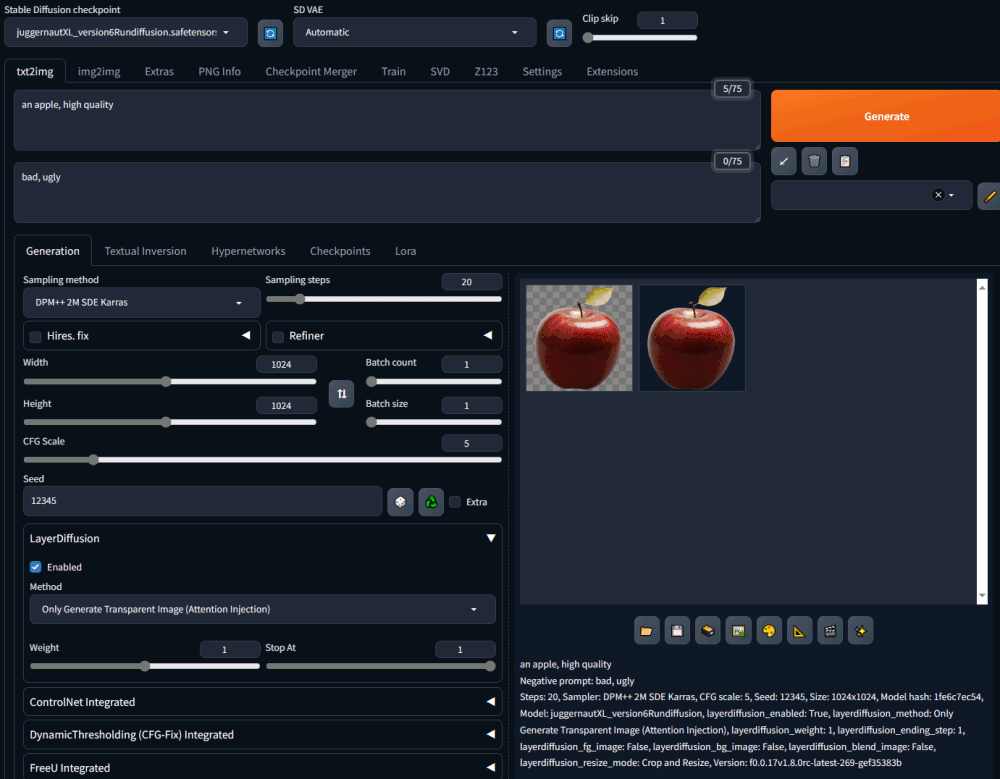The image size is (1000, 779).
Task: Save the image as a zip archive
Action: (707, 631)
